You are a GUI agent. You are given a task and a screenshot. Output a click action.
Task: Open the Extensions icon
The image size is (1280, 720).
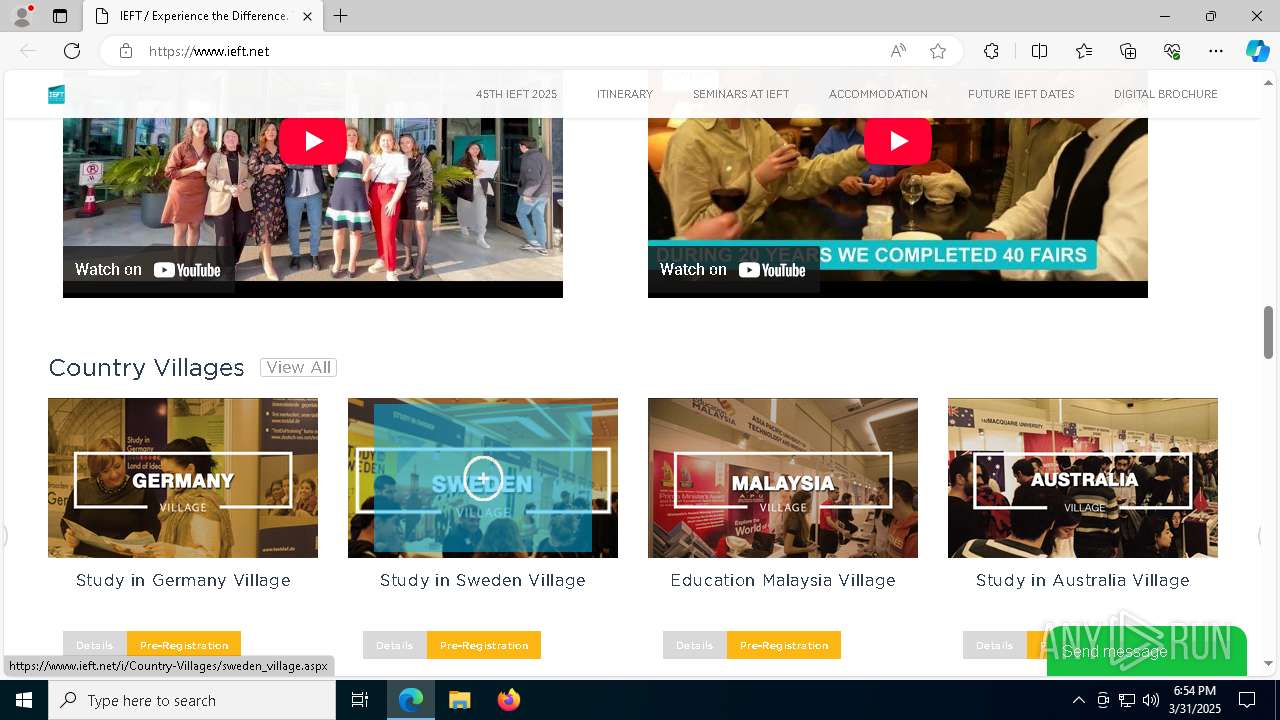[991, 51]
